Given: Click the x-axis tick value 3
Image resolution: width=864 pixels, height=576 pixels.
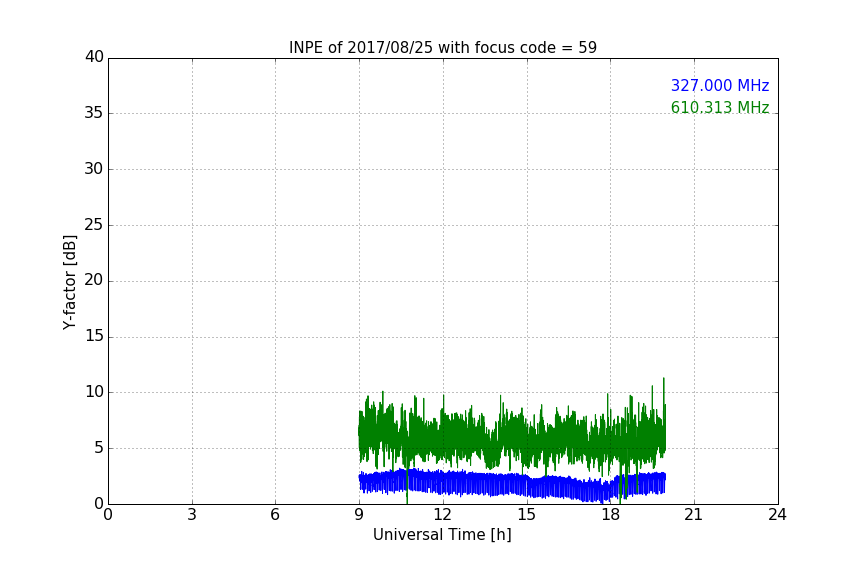Looking at the screenshot, I should point(192,515).
